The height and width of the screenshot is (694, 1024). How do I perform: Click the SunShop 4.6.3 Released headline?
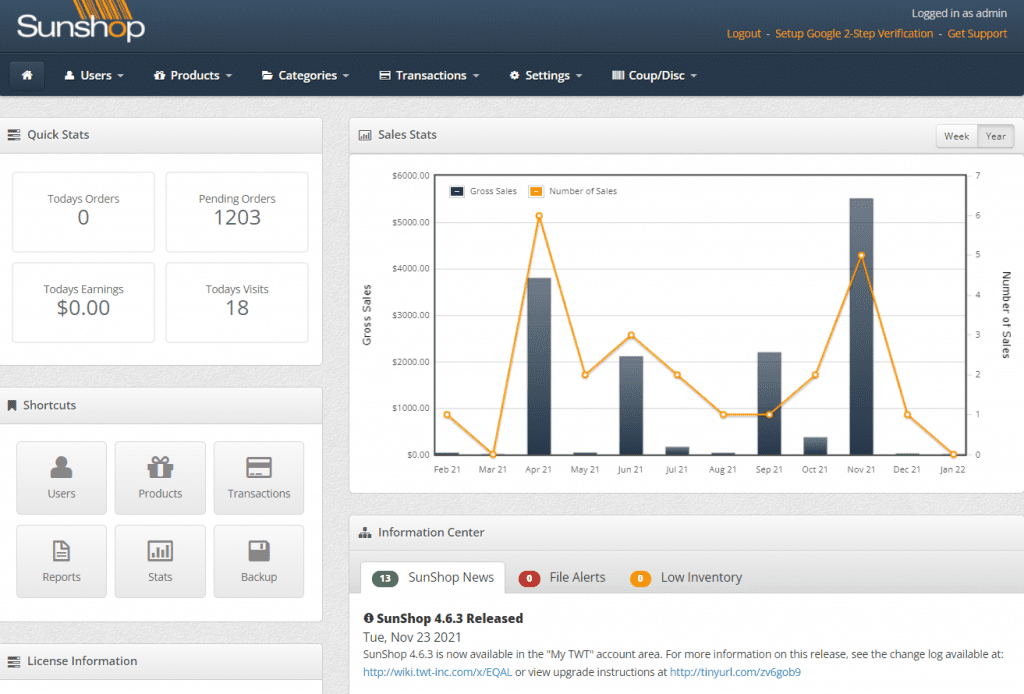point(449,618)
